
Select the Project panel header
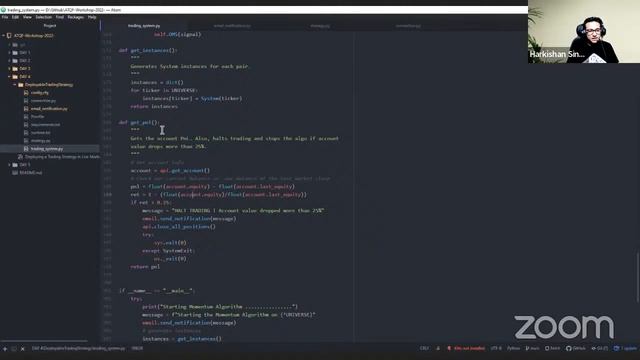click(x=50, y=26)
